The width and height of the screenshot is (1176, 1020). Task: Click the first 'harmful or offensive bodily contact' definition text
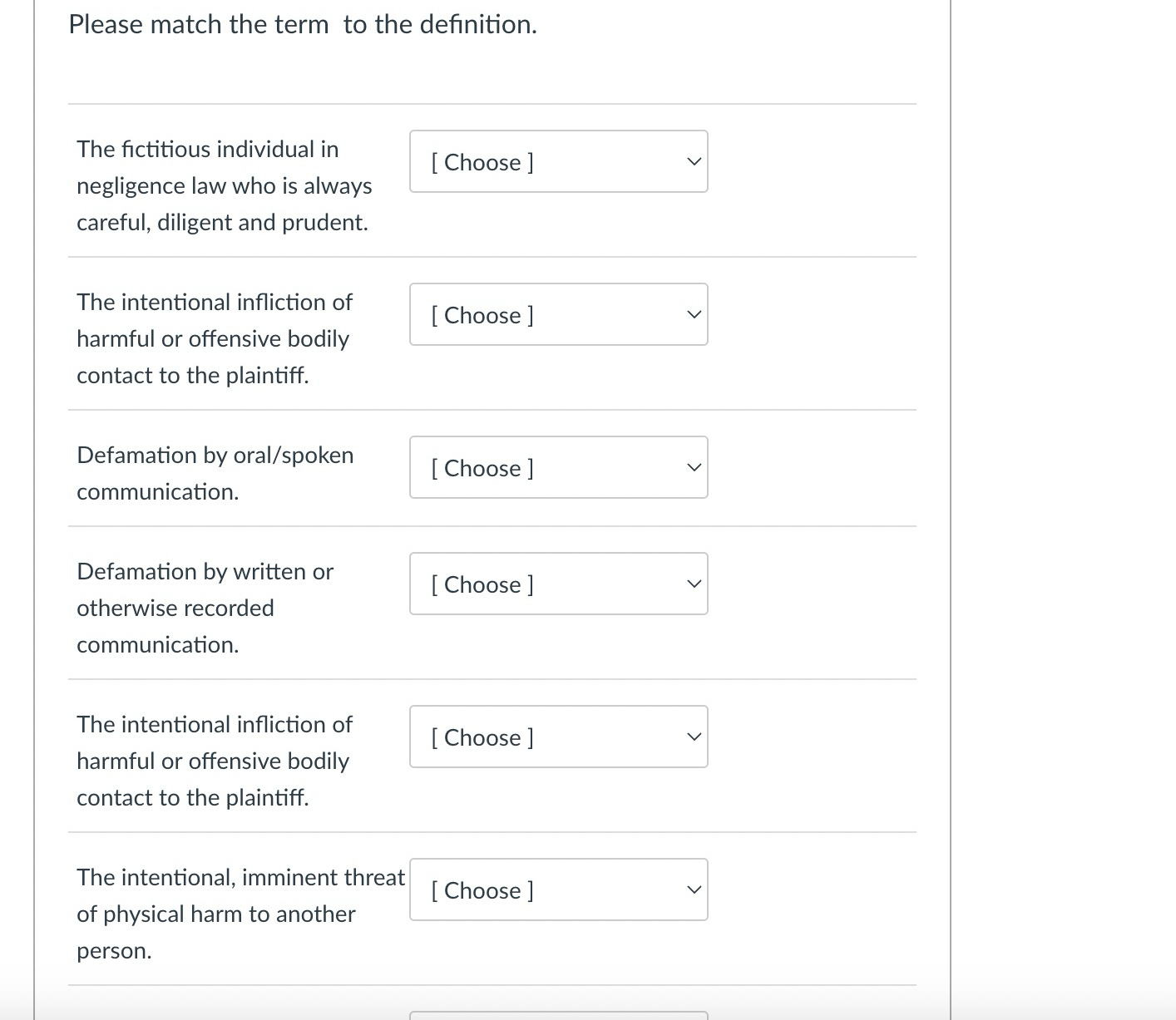214,338
